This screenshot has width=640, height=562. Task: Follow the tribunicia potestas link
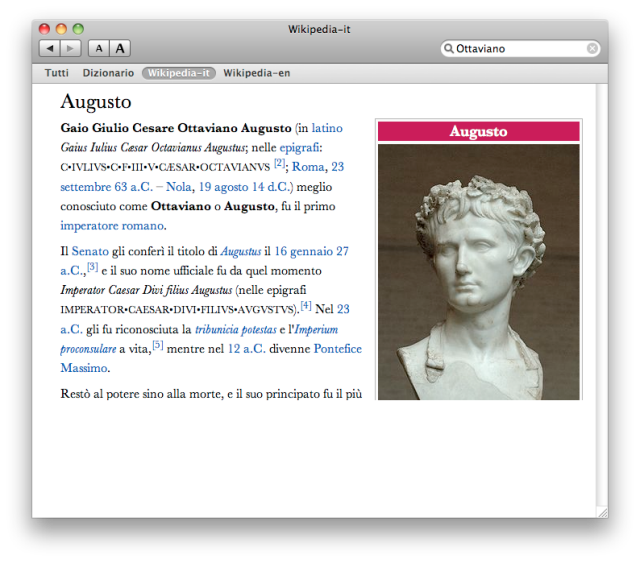(x=236, y=329)
